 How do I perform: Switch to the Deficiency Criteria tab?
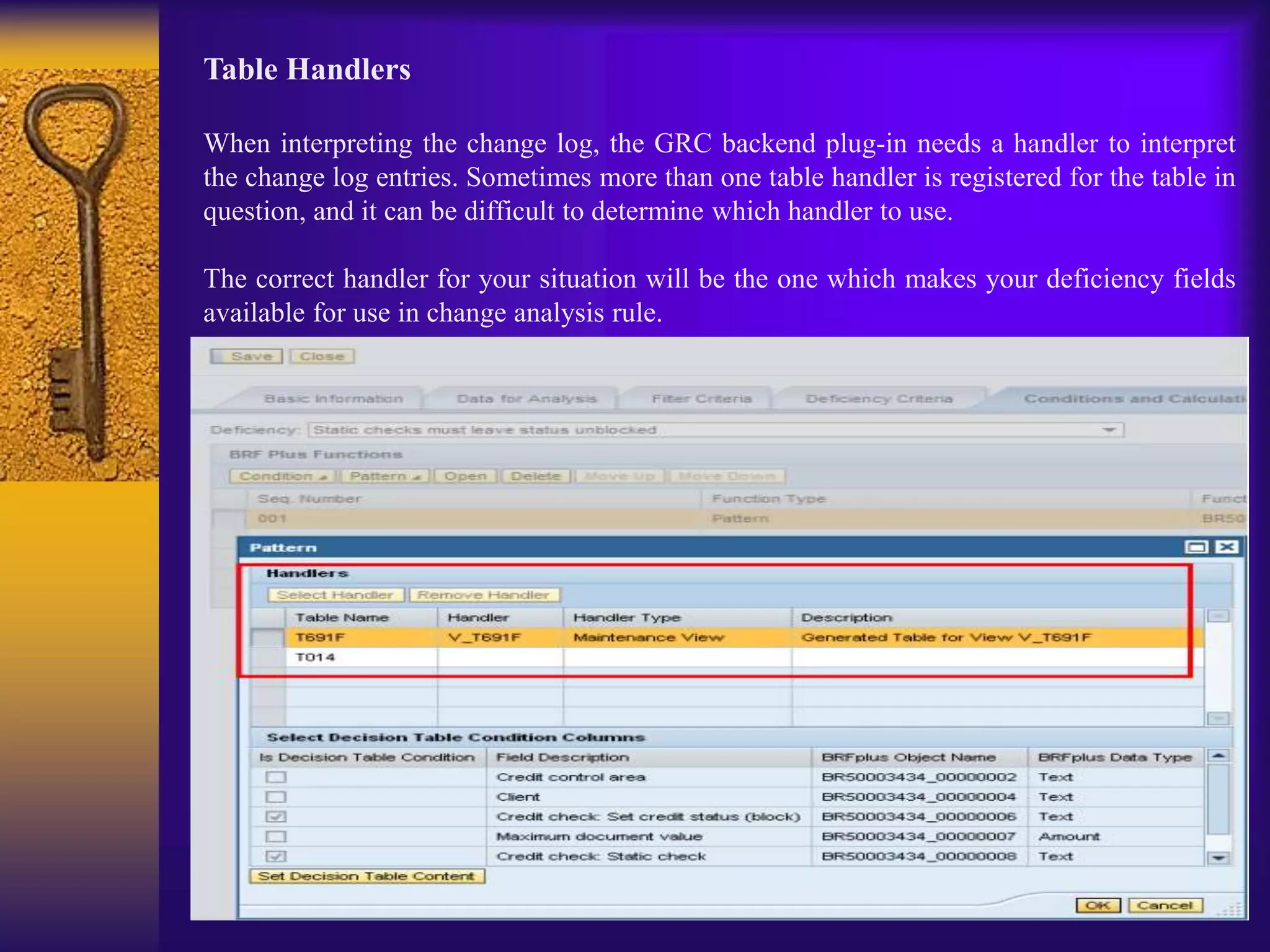(879, 399)
